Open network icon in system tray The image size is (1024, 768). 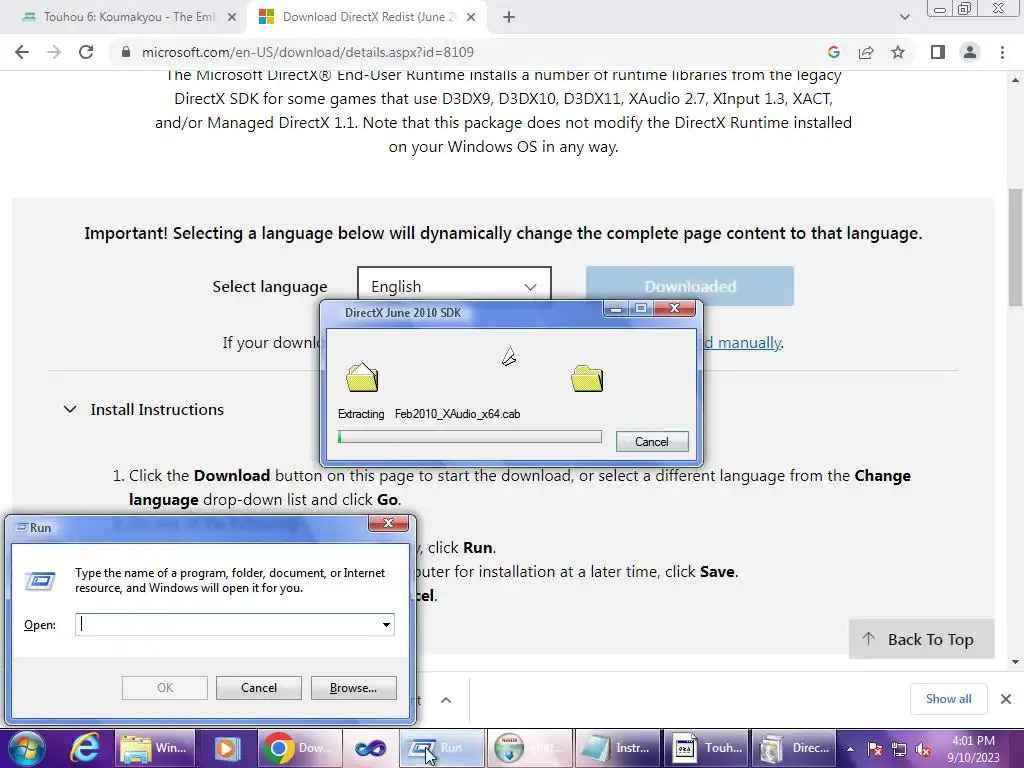pyautogui.click(x=899, y=749)
